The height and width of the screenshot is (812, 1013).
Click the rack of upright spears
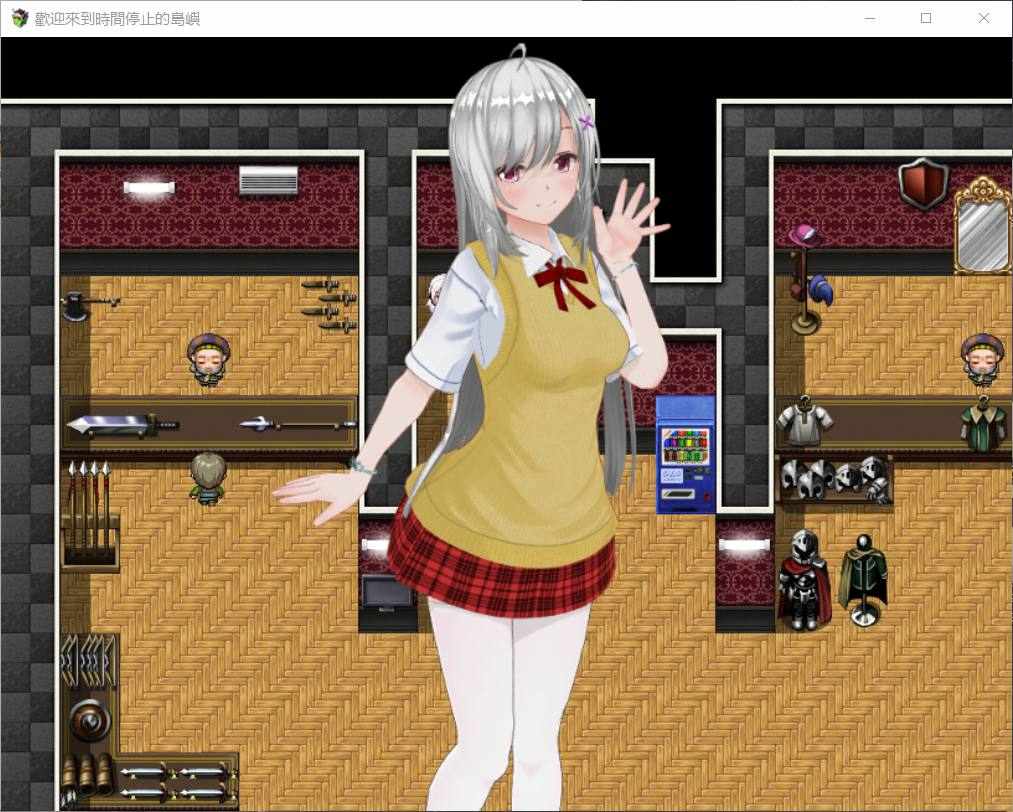tap(90, 514)
